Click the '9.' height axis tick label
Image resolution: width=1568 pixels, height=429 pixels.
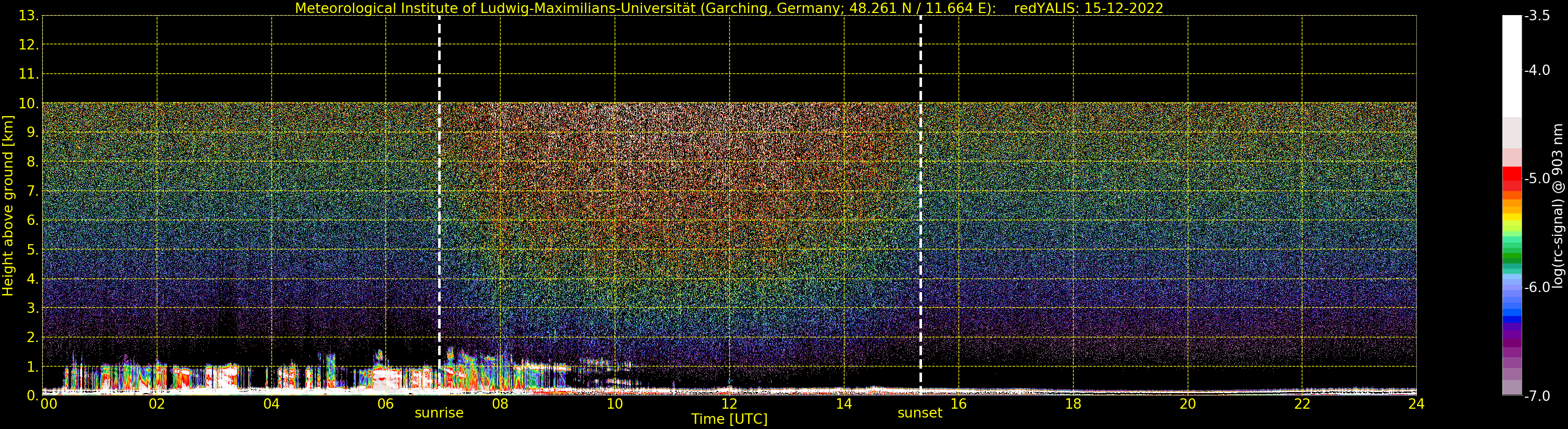click(x=32, y=133)
